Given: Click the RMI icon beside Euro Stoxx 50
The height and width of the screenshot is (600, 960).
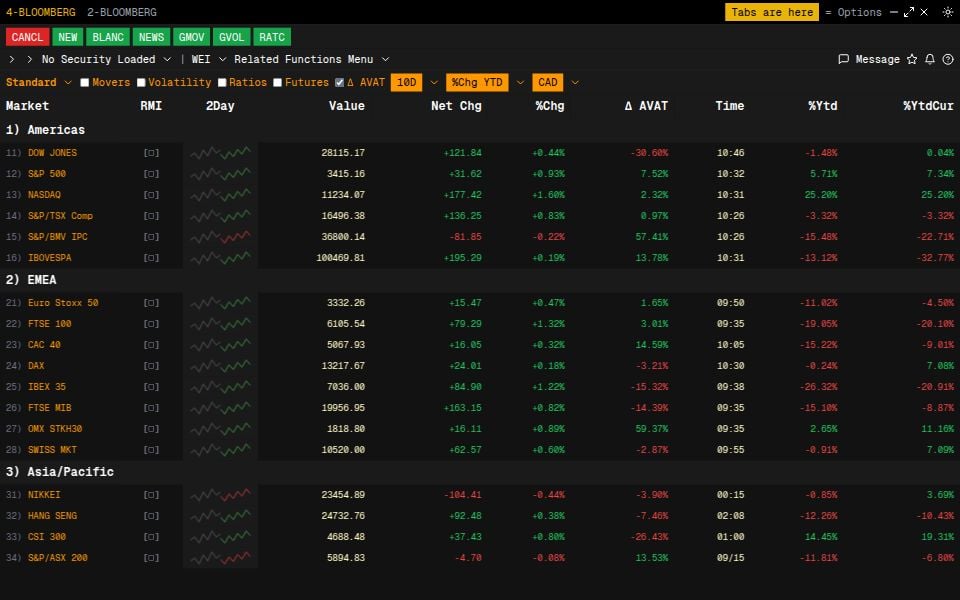Looking at the screenshot, I should (151, 302).
